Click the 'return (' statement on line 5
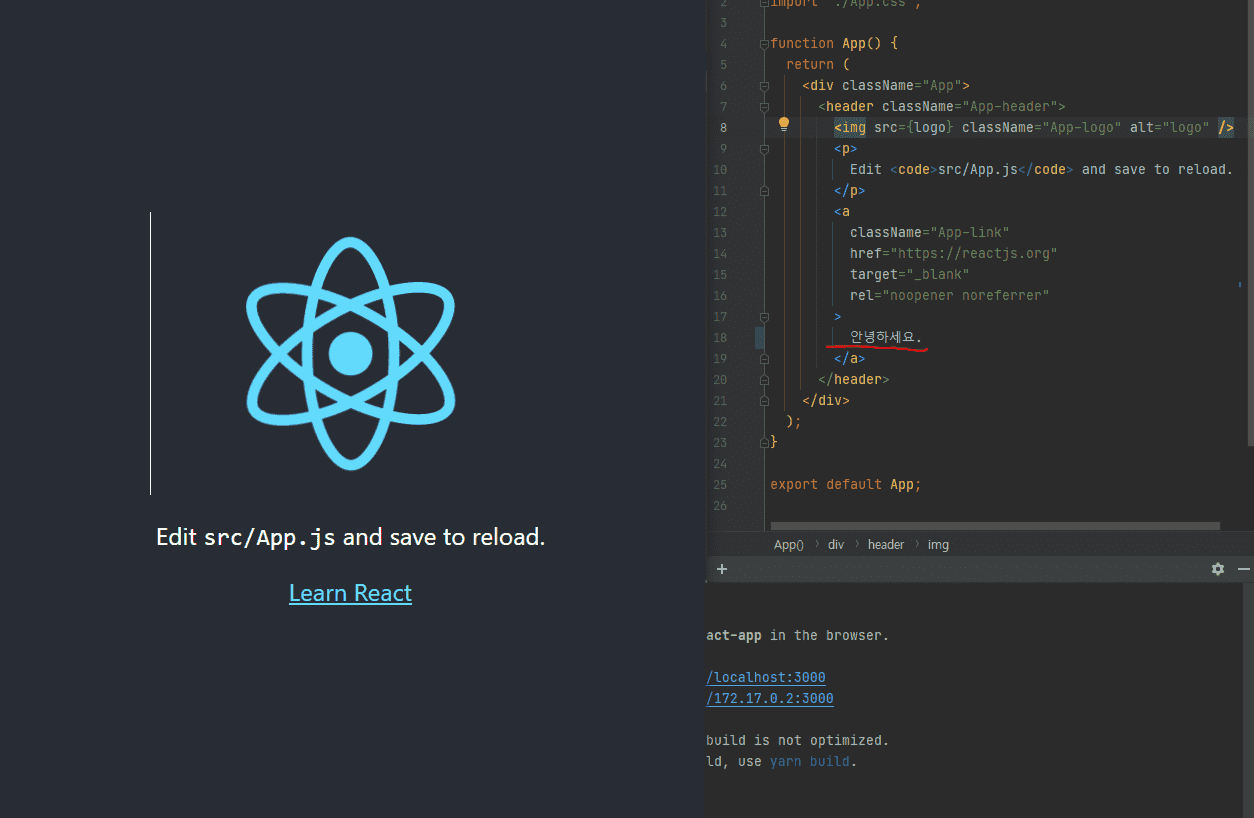The height and width of the screenshot is (818, 1254). [817, 64]
